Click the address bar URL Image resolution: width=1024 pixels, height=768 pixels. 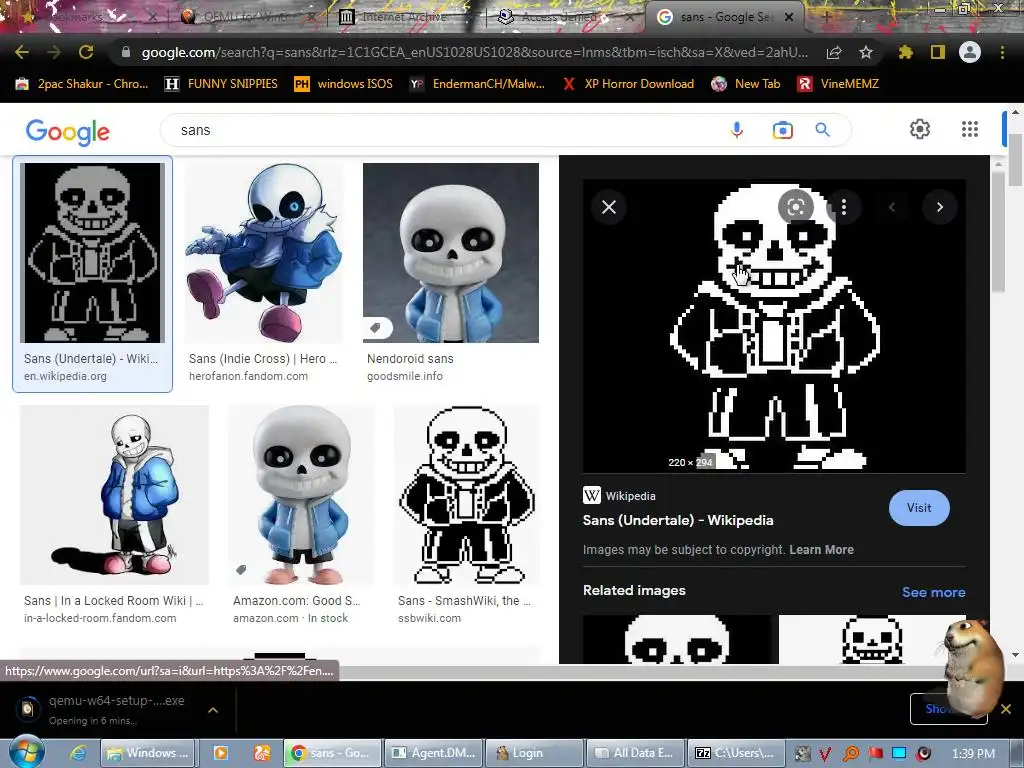coord(474,52)
